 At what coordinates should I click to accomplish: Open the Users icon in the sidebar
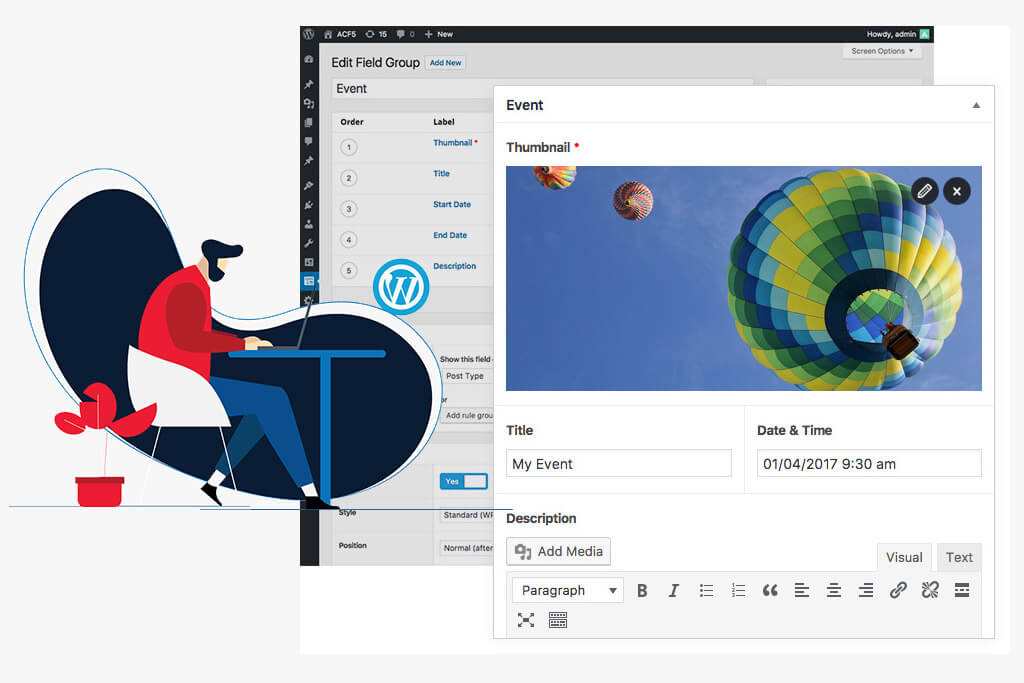click(309, 224)
